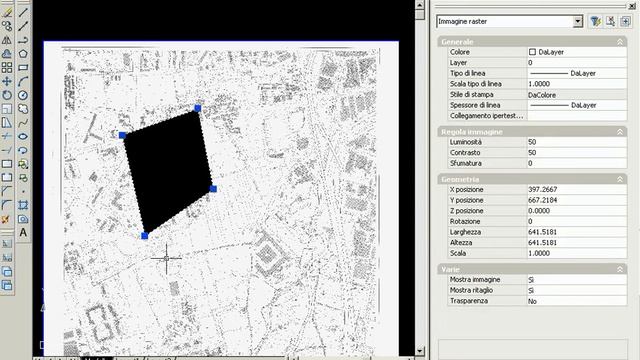The width and height of the screenshot is (640, 360).
Task: Click the X posizione value 397.2667
Action: tap(577, 189)
